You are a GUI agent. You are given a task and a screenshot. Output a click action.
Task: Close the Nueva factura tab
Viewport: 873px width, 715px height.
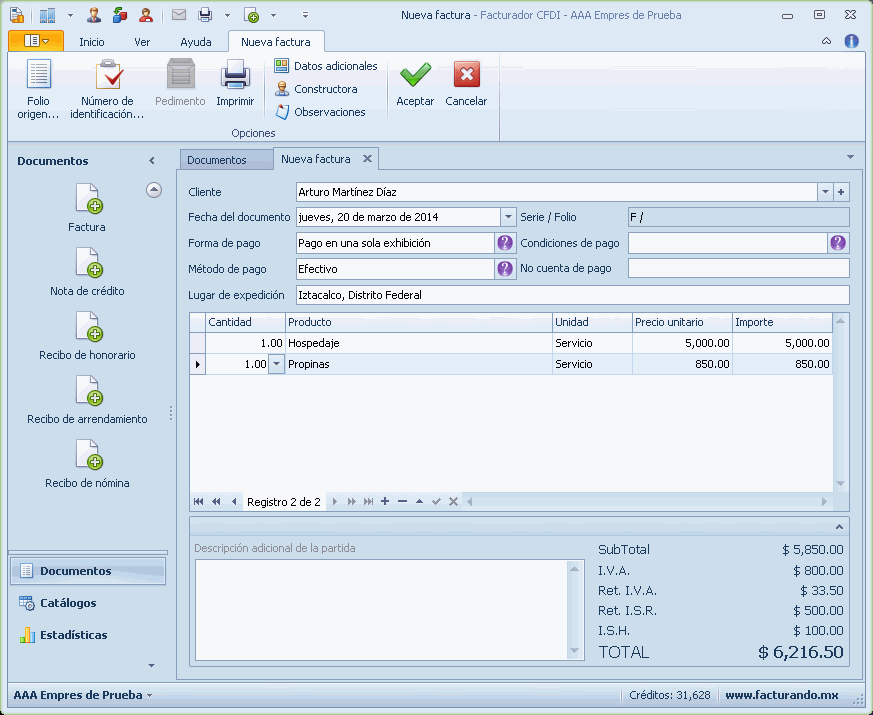click(x=367, y=159)
